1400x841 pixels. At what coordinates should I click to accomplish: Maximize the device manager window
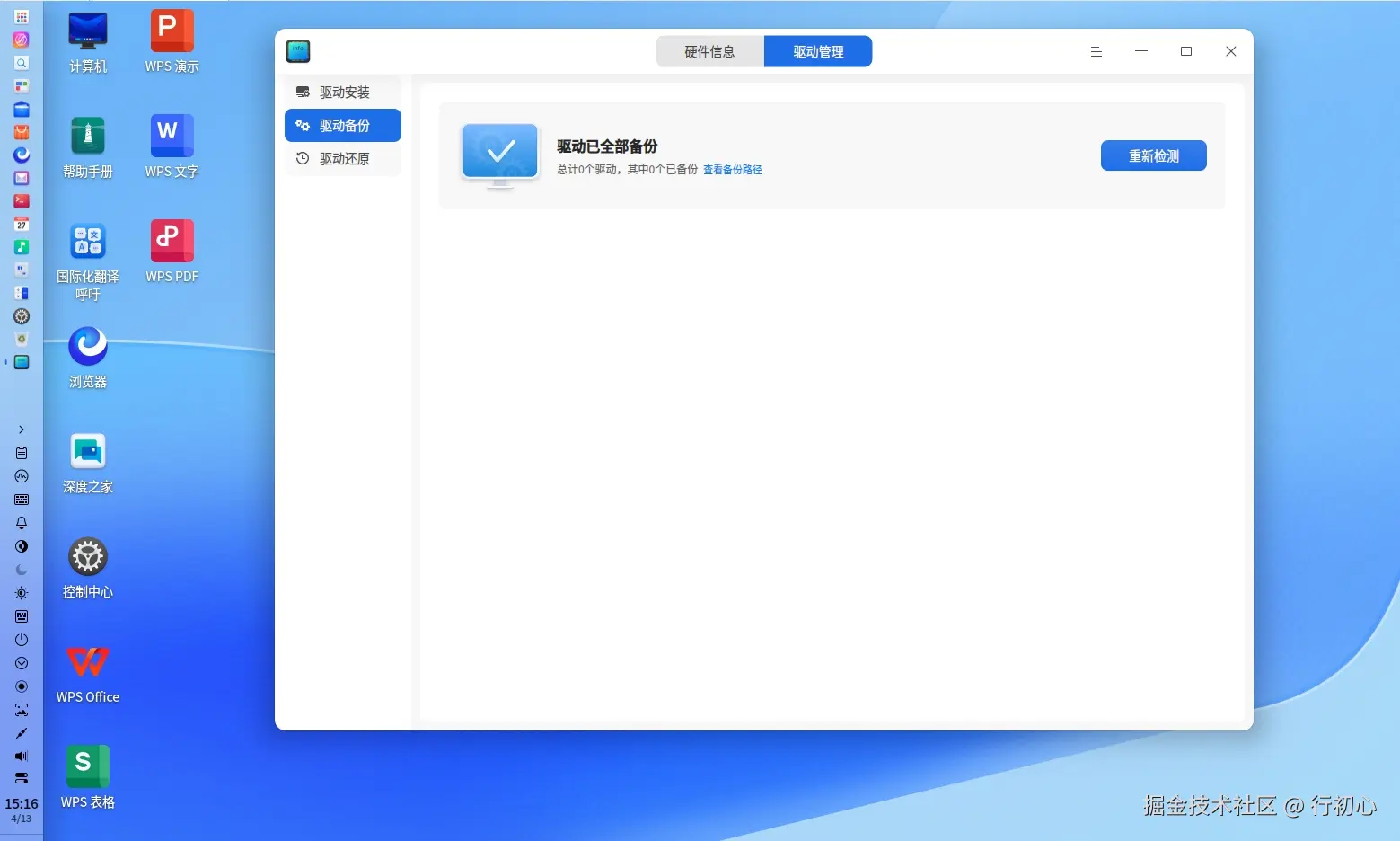click(1186, 51)
